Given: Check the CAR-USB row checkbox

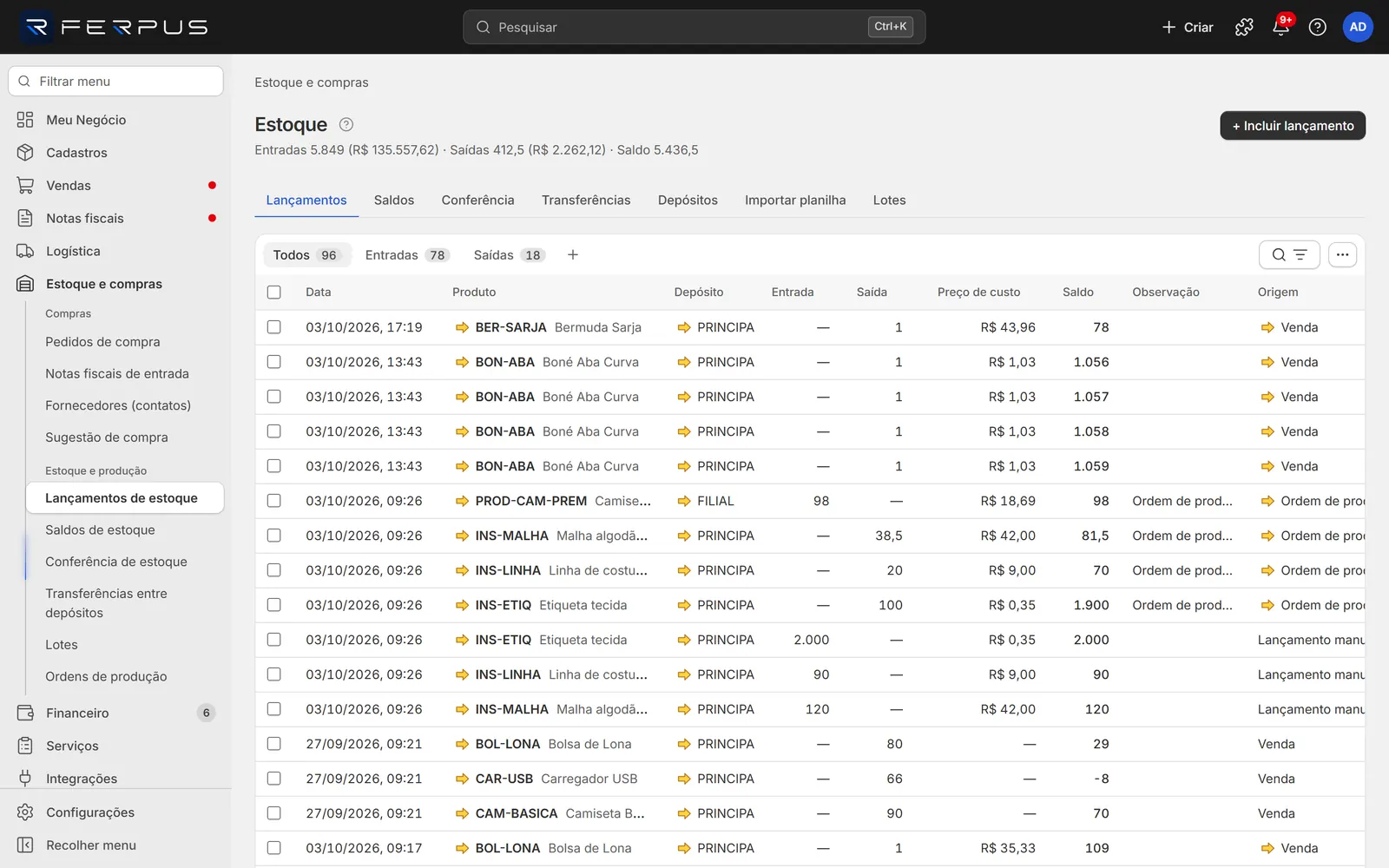Looking at the screenshot, I should (x=274, y=779).
